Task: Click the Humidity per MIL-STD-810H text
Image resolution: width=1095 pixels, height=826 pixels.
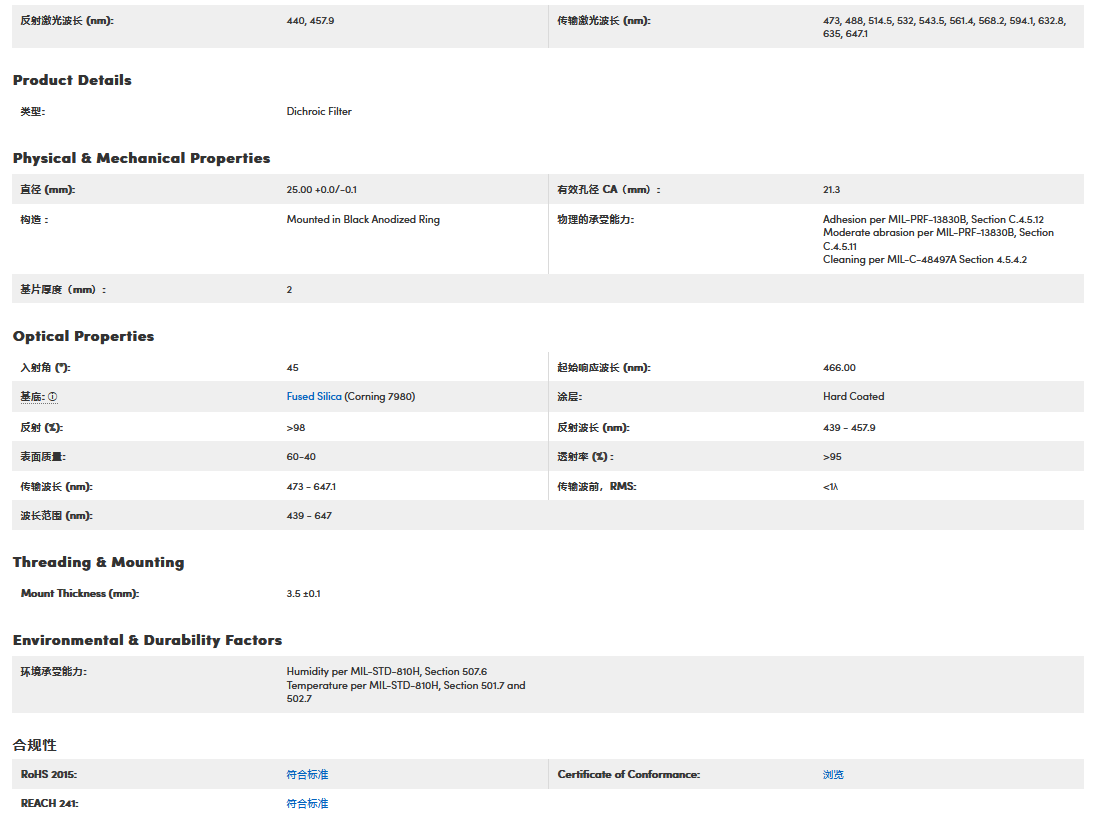Action: pyautogui.click(x=386, y=672)
